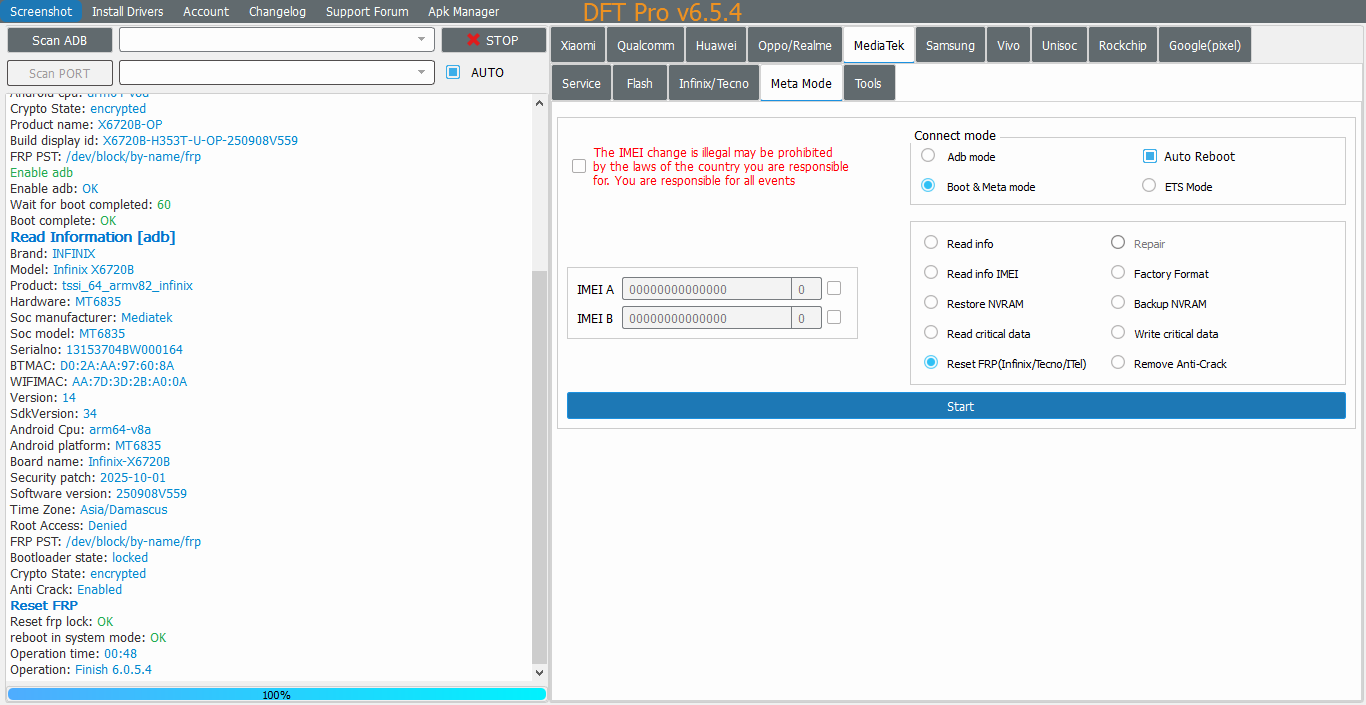Switch to the Huawei tab
This screenshot has height=705, width=1366.
click(x=716, y=45)
